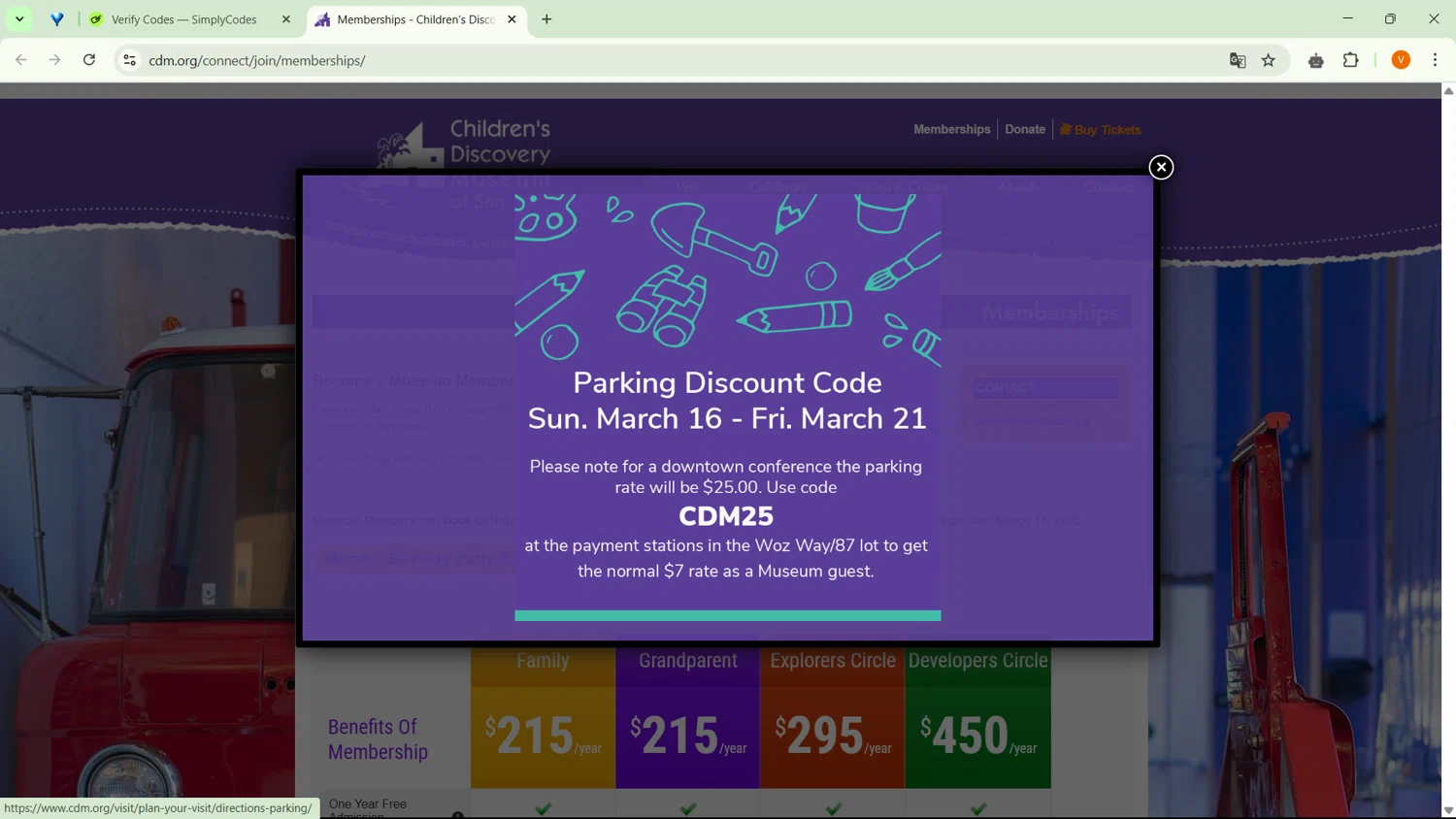
Task: Select the Developers Circle column header
Action: click(978, 661)
